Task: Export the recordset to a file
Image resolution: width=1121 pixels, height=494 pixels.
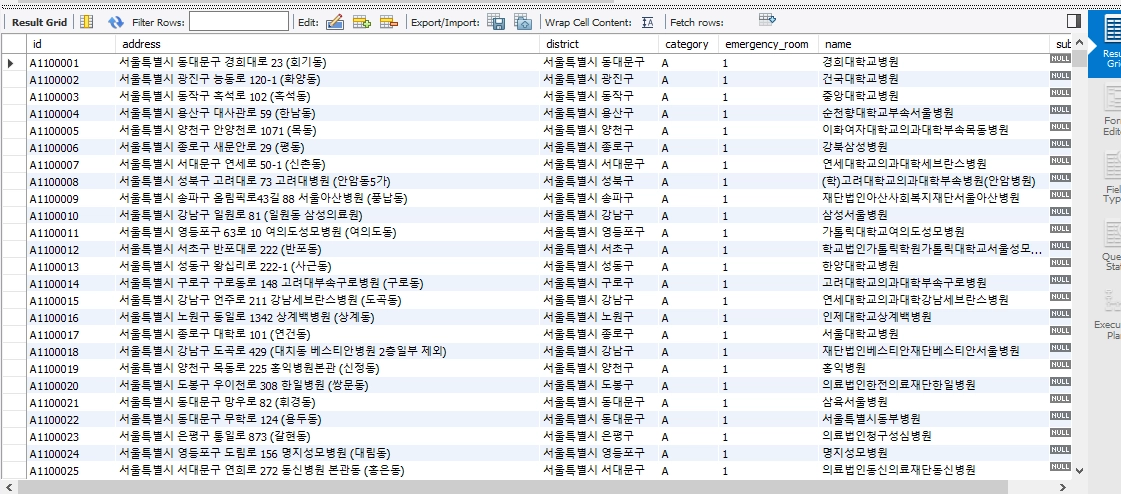Action: click(496, 22)
